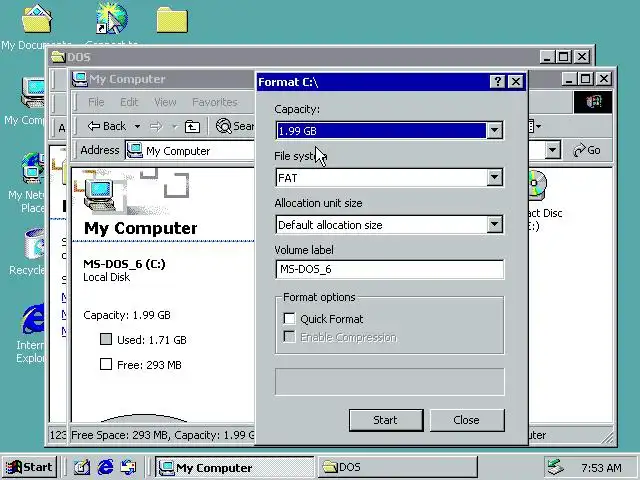640x480 pixels.
Task: Click the Windows logo throbber in My Computer
Action: (593, 102)
